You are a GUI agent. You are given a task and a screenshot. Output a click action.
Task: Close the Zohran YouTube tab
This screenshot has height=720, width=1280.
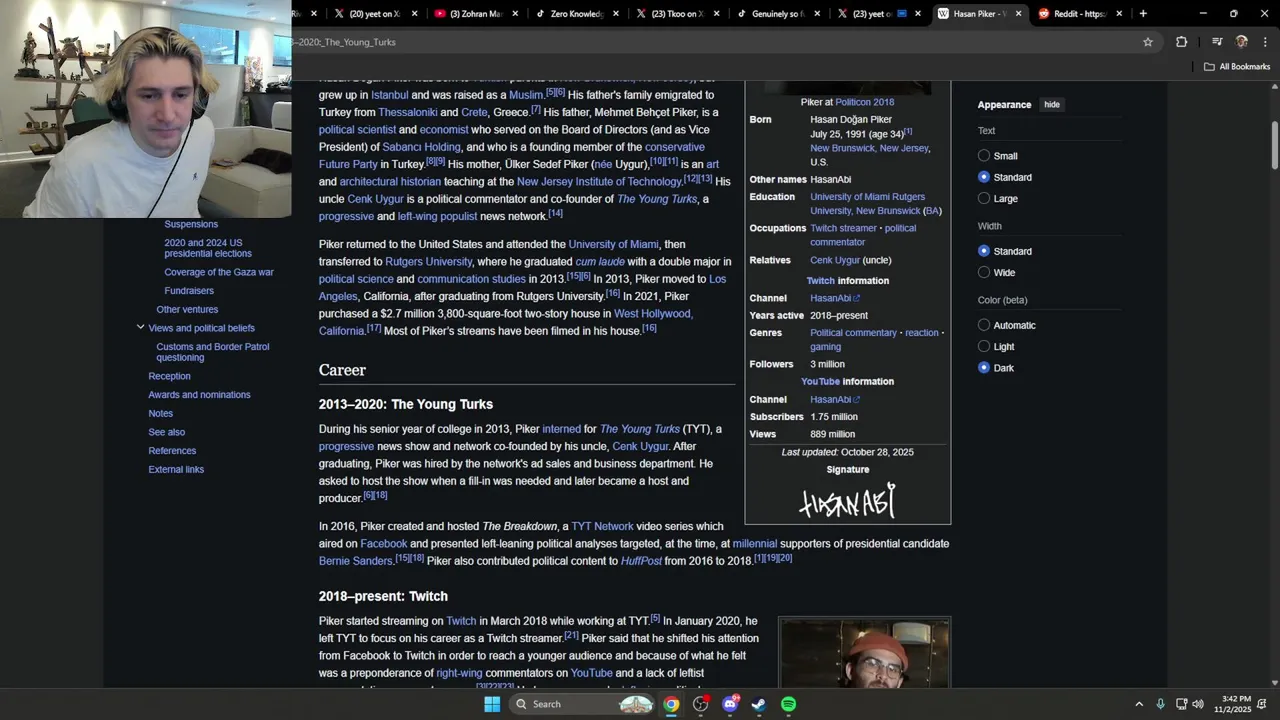pyautogui.click(x=516, y=14)
